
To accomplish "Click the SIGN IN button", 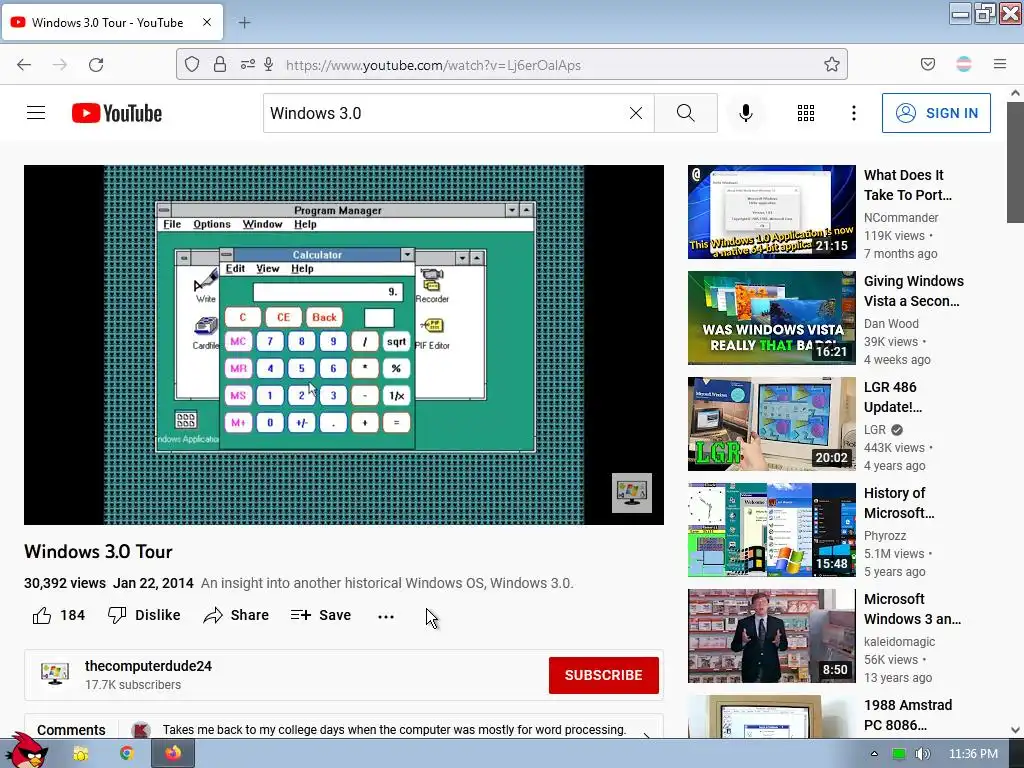I will pyautogui.click(x=936, y=113).
